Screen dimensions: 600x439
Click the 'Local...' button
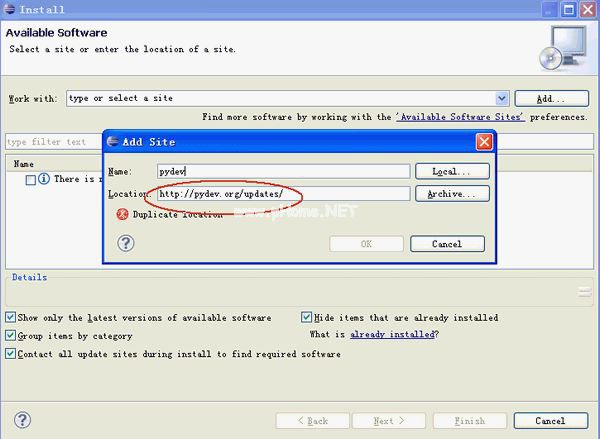(452, 171)
